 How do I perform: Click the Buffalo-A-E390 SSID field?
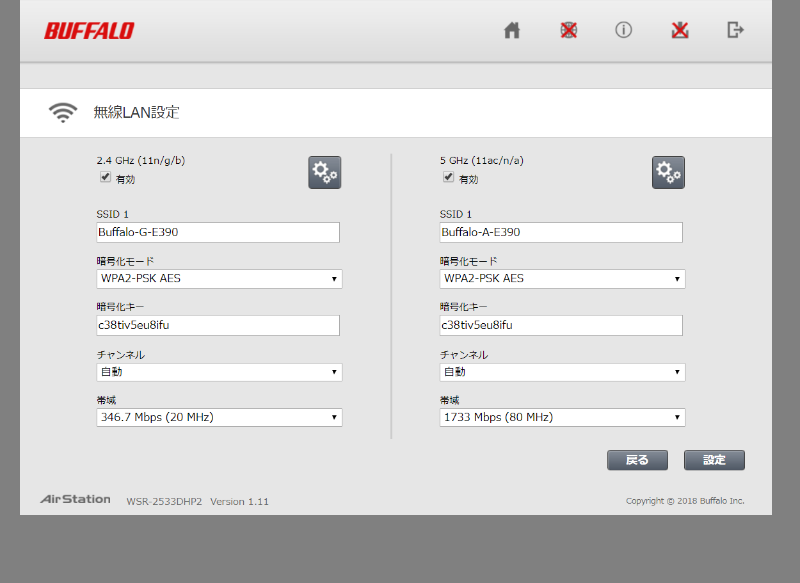tap(561, 232)
